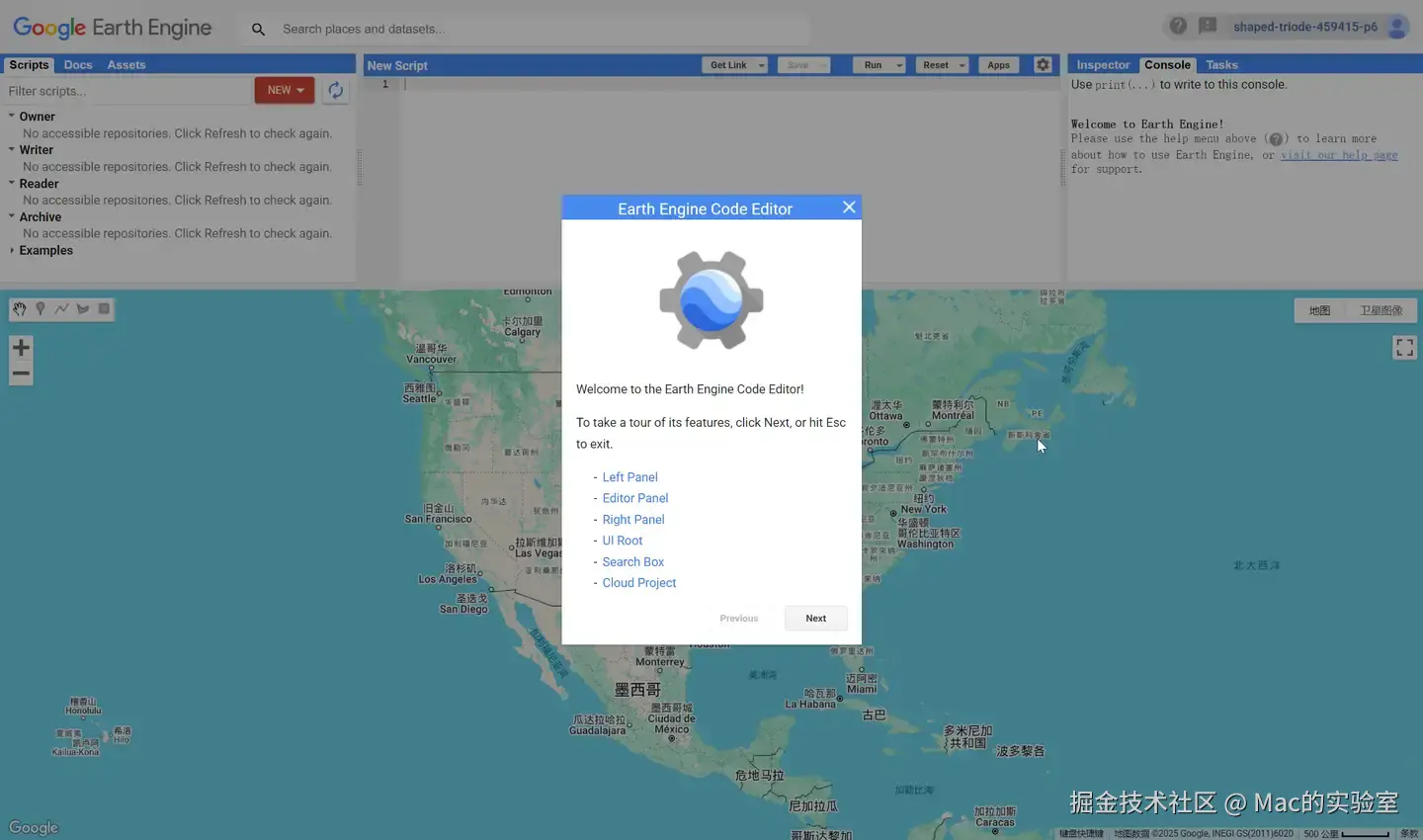Switch to the Assets tab
This screenshot has height=840, width=1423.
pyautogui.click(x=126, y=65)
